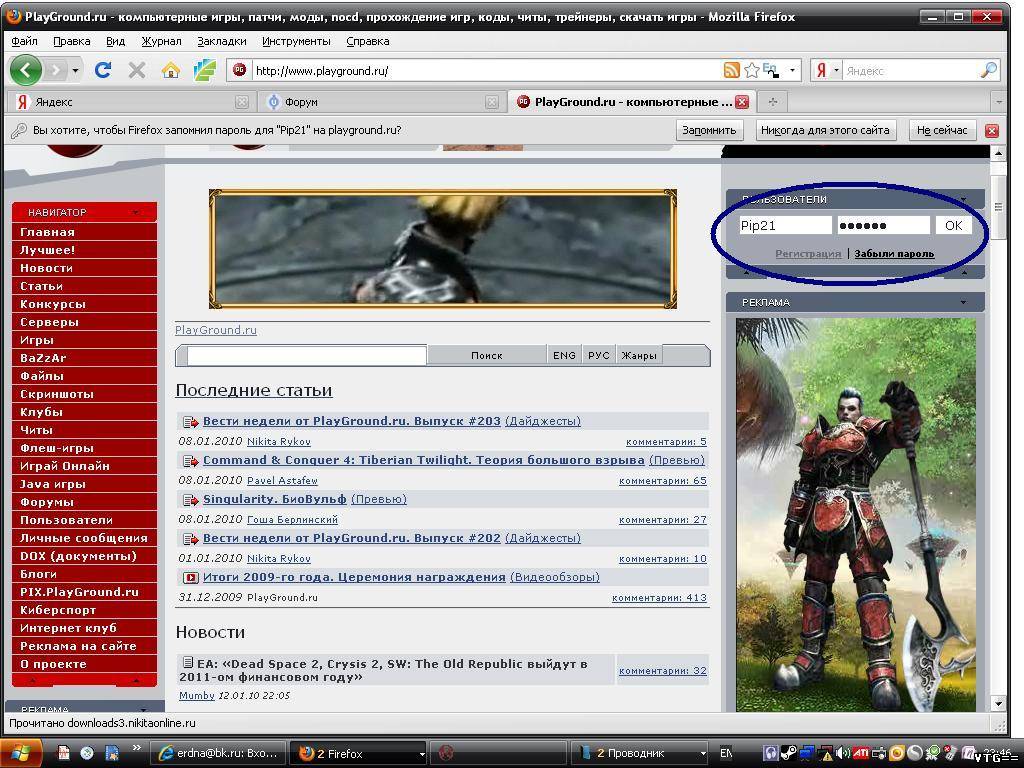This screenshot has width=1024, height=768.
Task: Close the PlayGround.ru tab
Action: 742,102
